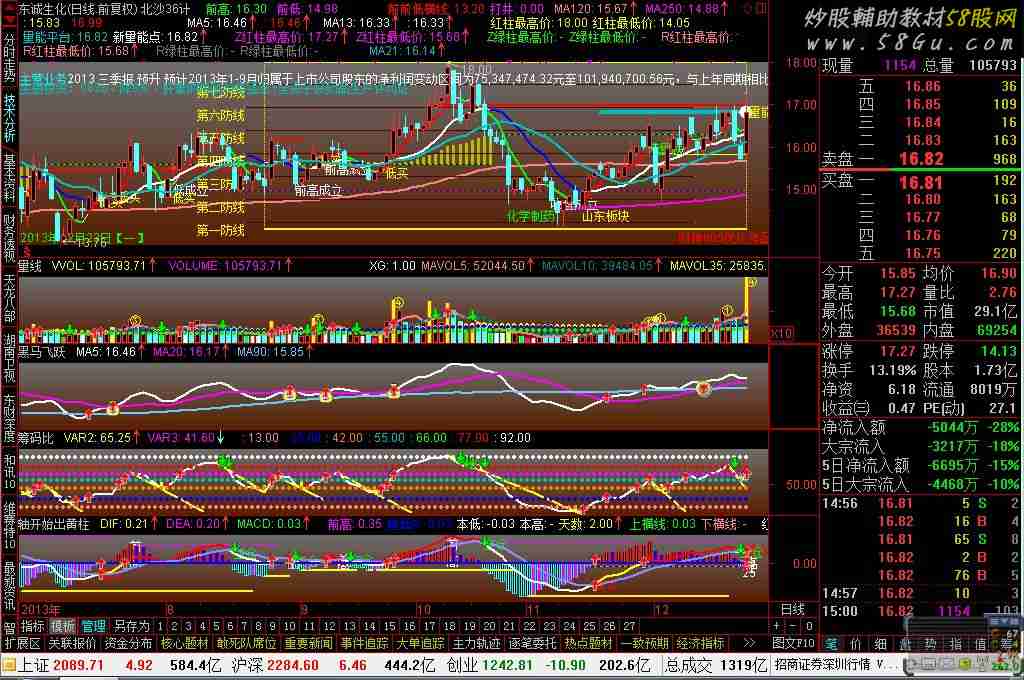Open the 敢死队席位 tab
Screen dimensions: 1024x680
pos(247,643)
